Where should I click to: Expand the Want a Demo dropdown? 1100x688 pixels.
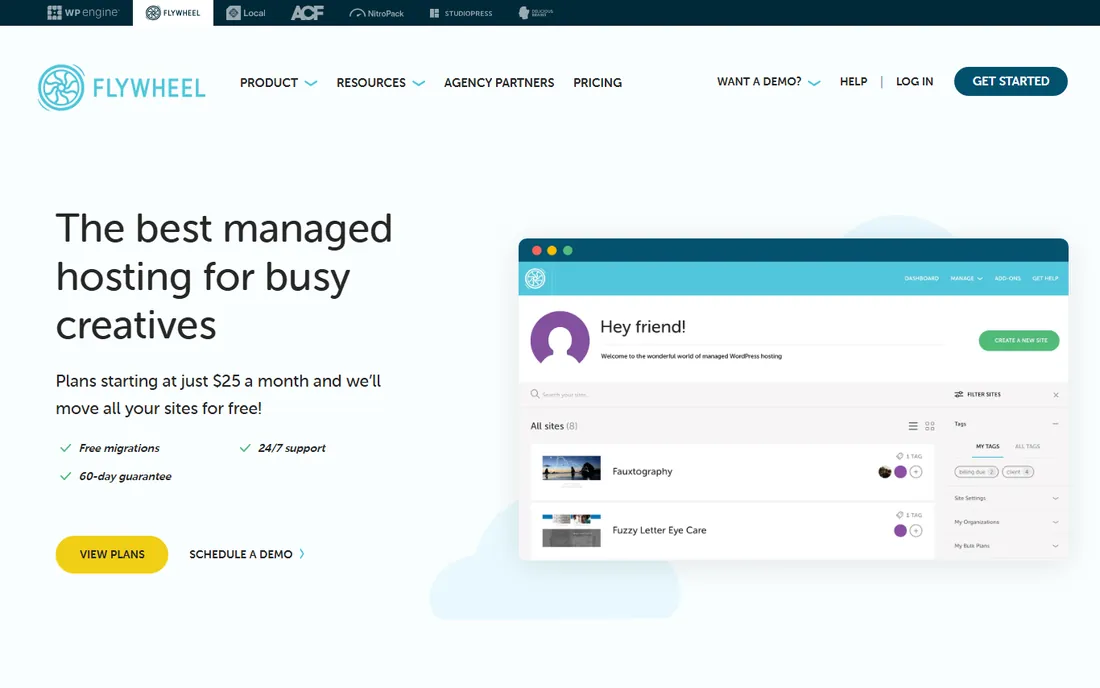click(768, 81)
